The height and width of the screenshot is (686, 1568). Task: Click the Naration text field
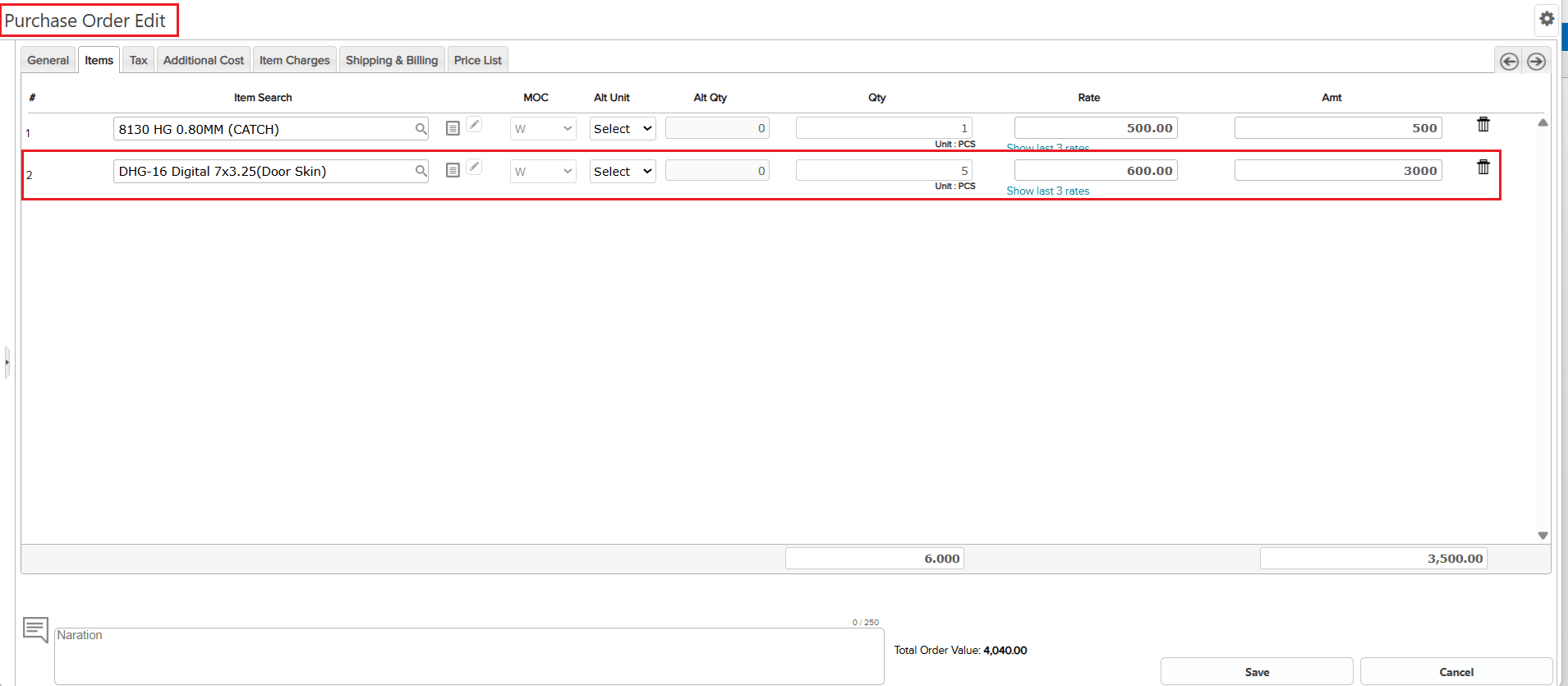pos(468,656)
